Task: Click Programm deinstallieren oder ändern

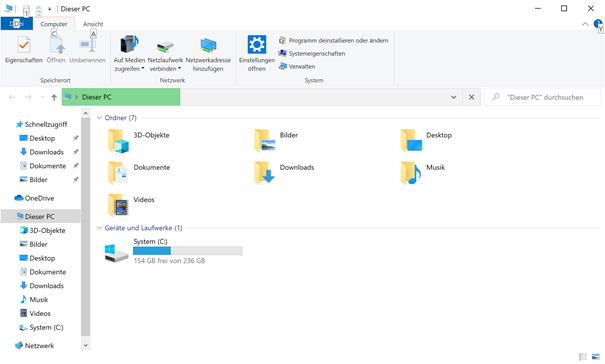Action: click(x=333, y=41)
